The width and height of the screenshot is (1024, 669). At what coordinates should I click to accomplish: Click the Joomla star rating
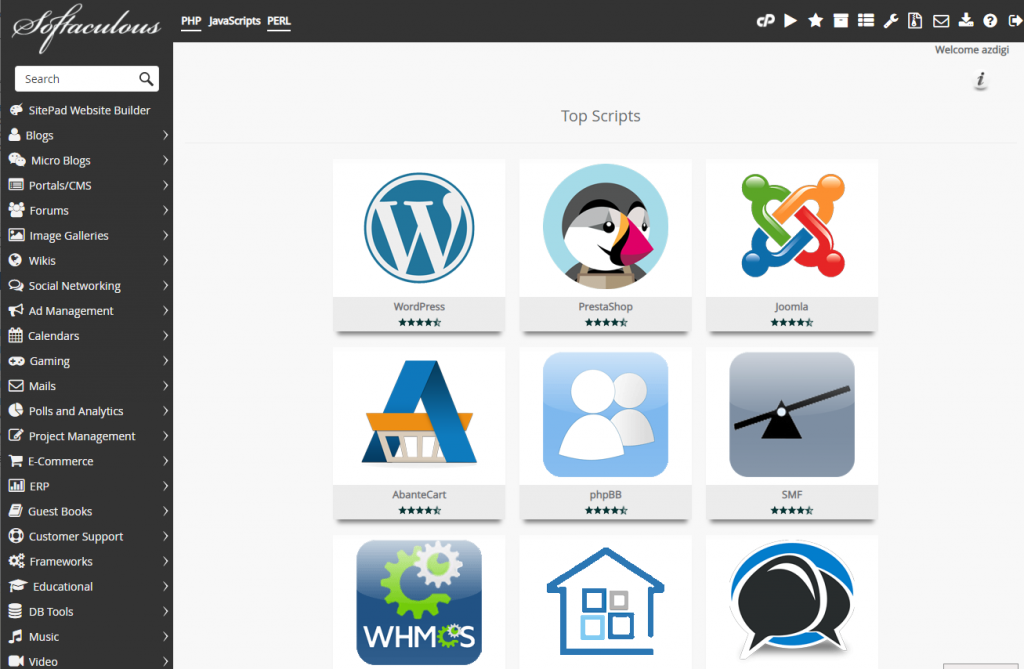[792, 322]
